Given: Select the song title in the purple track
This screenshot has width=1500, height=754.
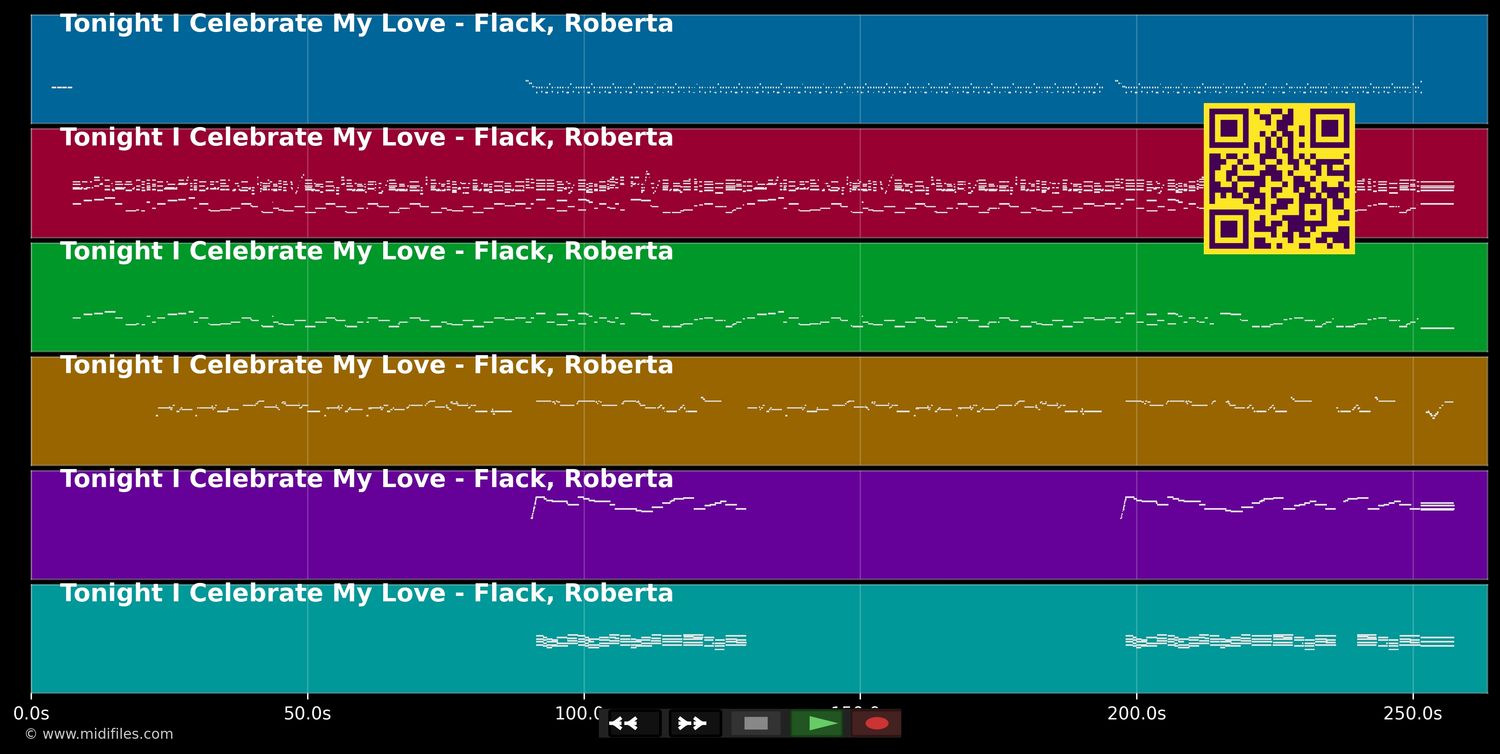Looking at the screenshot, I should pos(367,479).
